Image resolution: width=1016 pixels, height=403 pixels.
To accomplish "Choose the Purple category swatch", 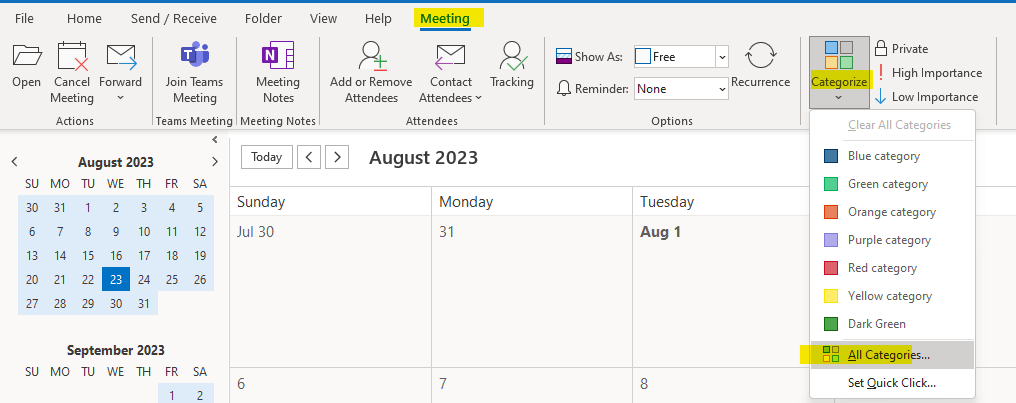I will click(831, 240).
